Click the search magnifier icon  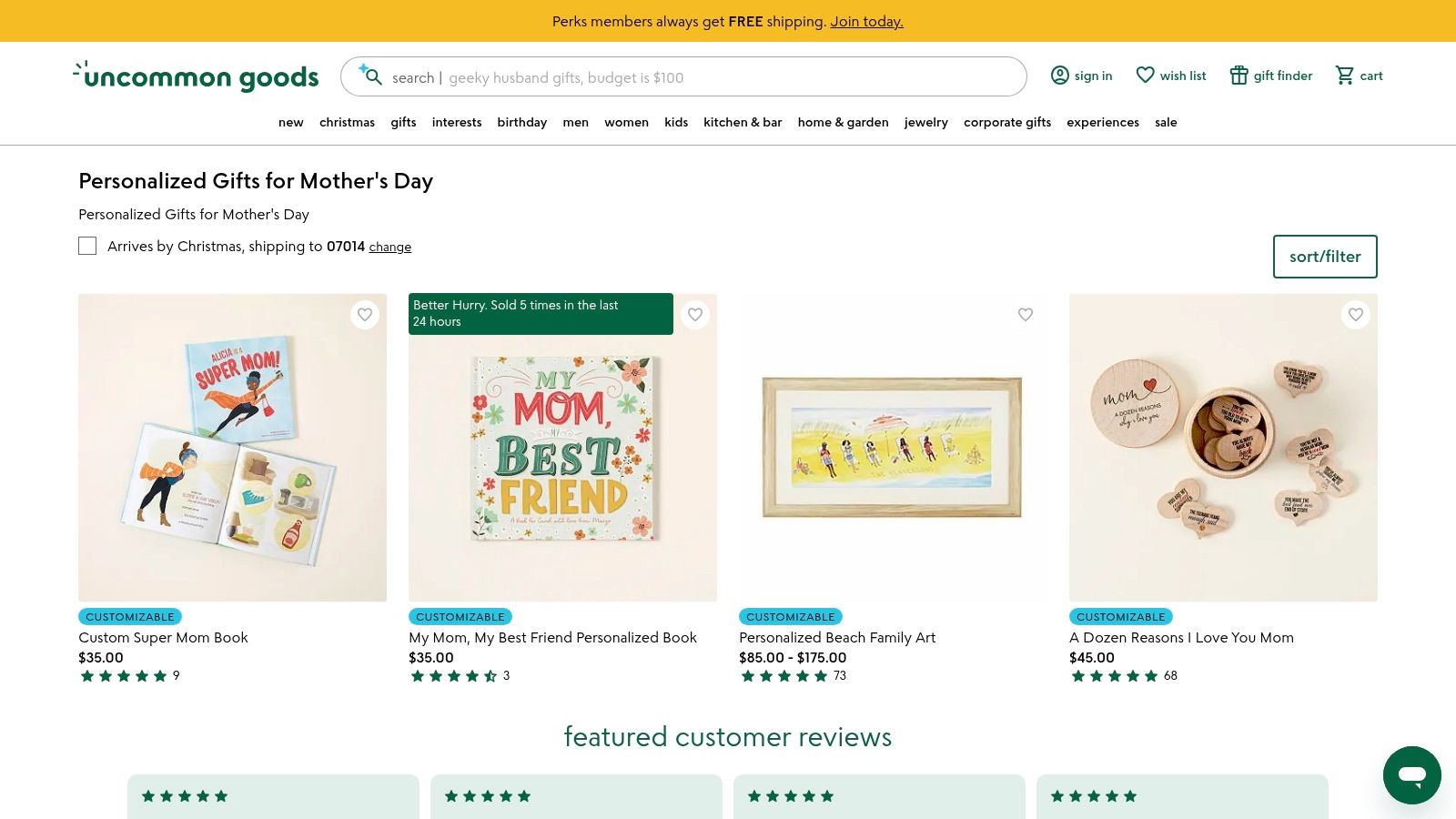coord(370,76)
